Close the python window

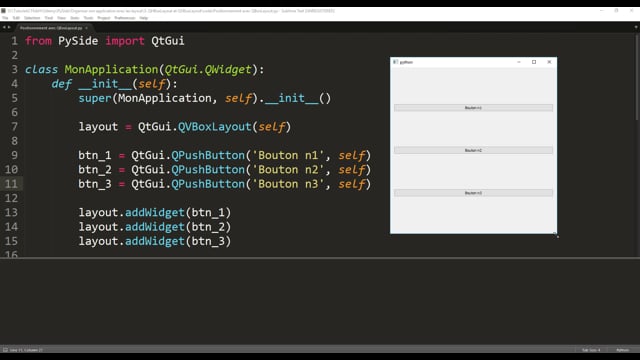549,62
